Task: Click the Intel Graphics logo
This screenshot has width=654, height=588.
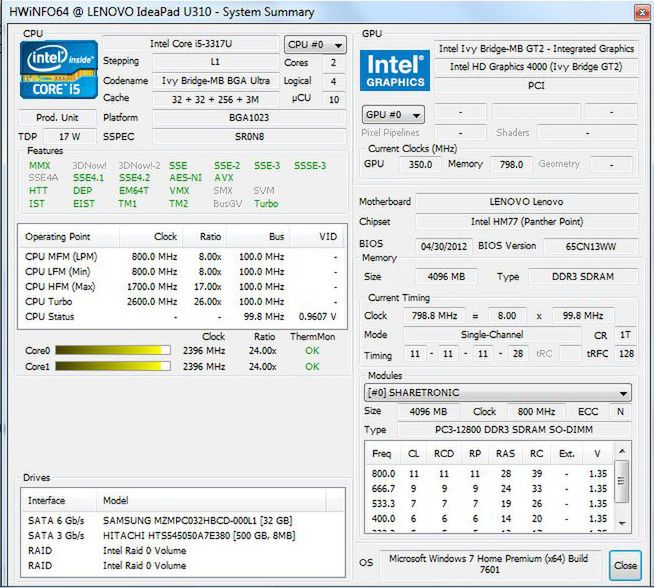Action: point(395,70)
